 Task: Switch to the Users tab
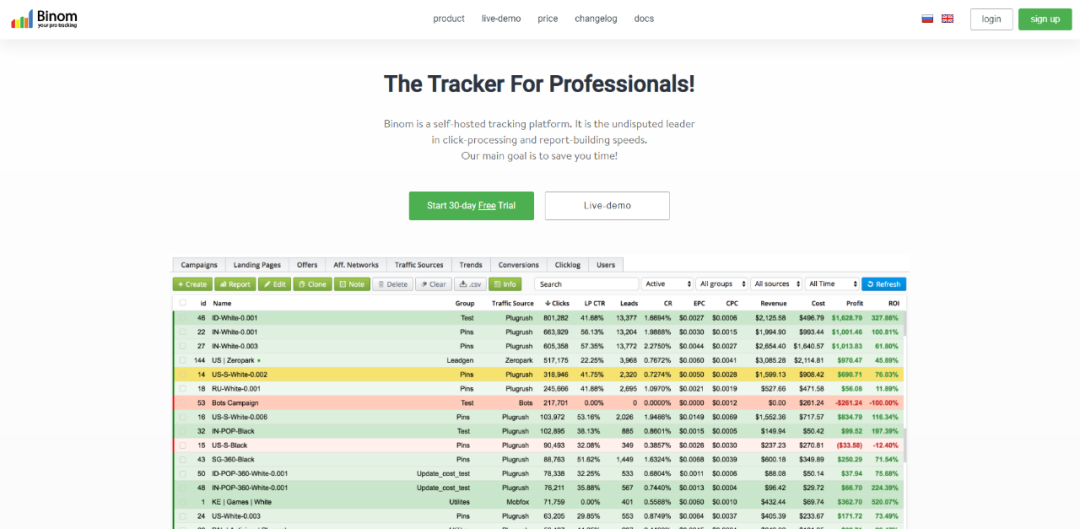[606, 264]
